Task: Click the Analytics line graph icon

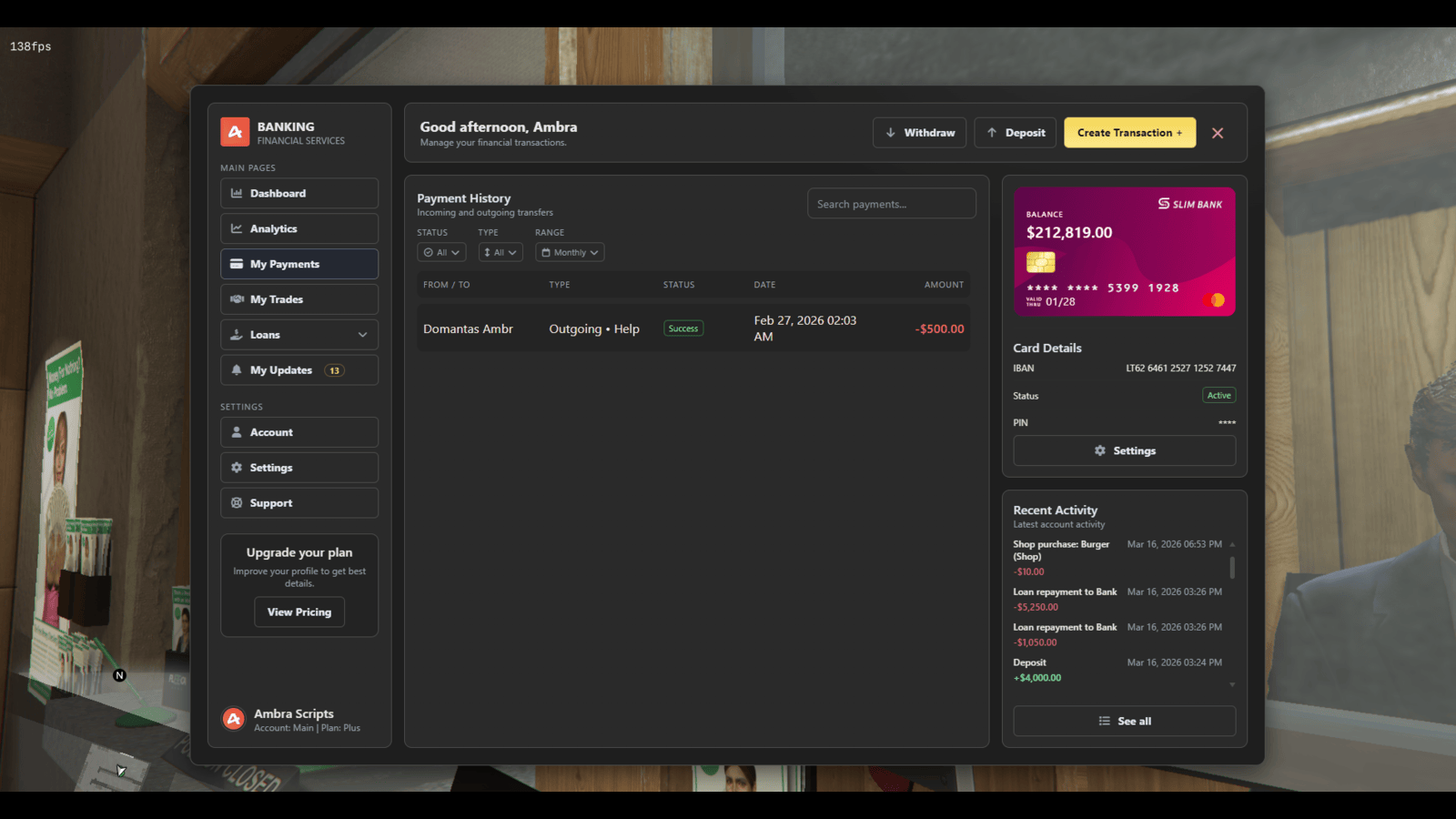Action: 237,229
